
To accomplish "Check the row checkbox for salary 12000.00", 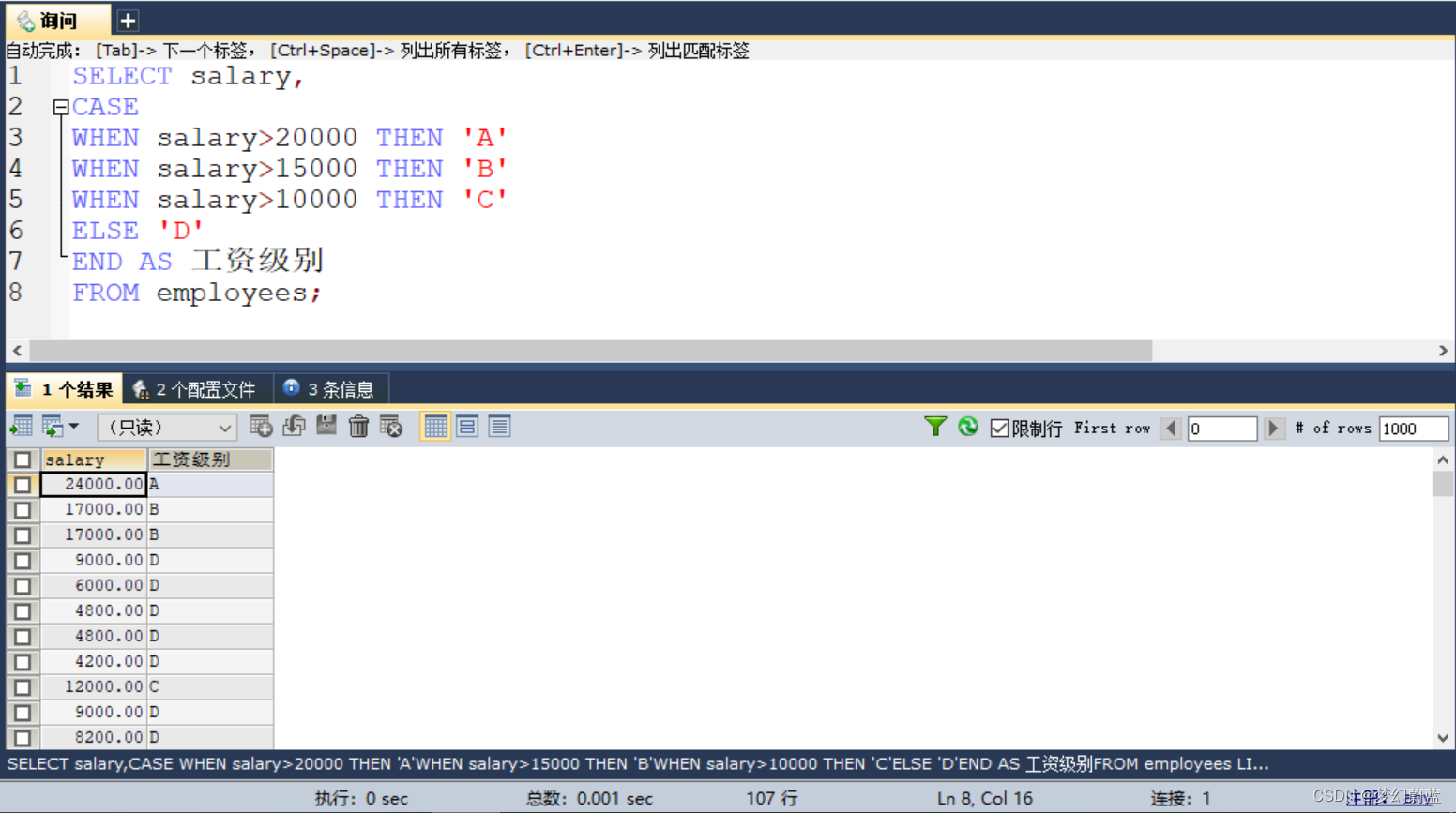I will [23, 687].
